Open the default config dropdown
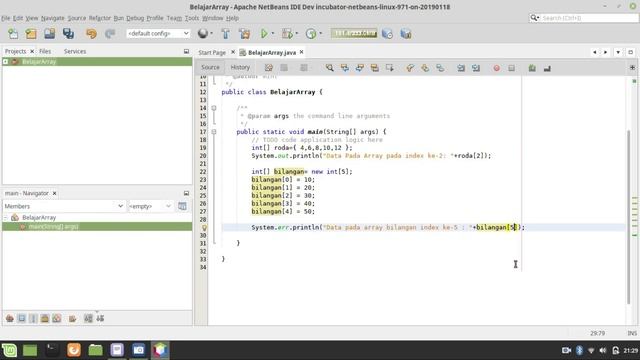 tap(158, 33)
